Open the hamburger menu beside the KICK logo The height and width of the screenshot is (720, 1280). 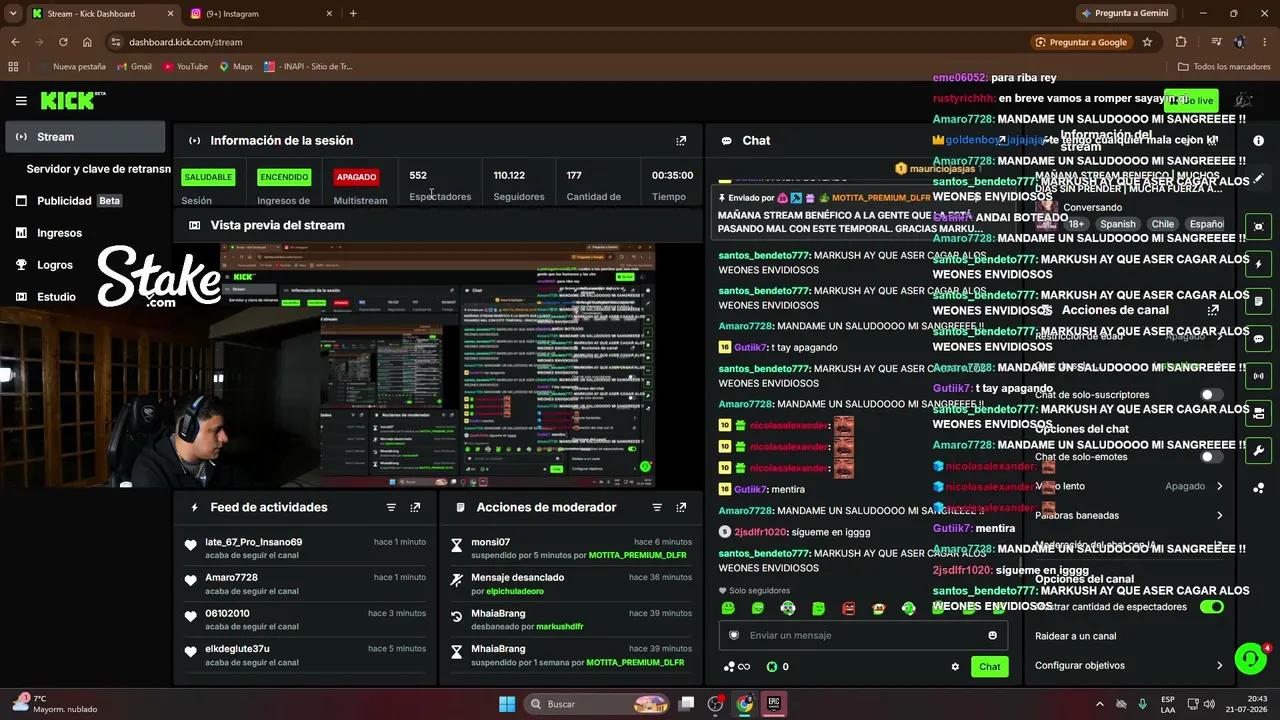(21, 100)
